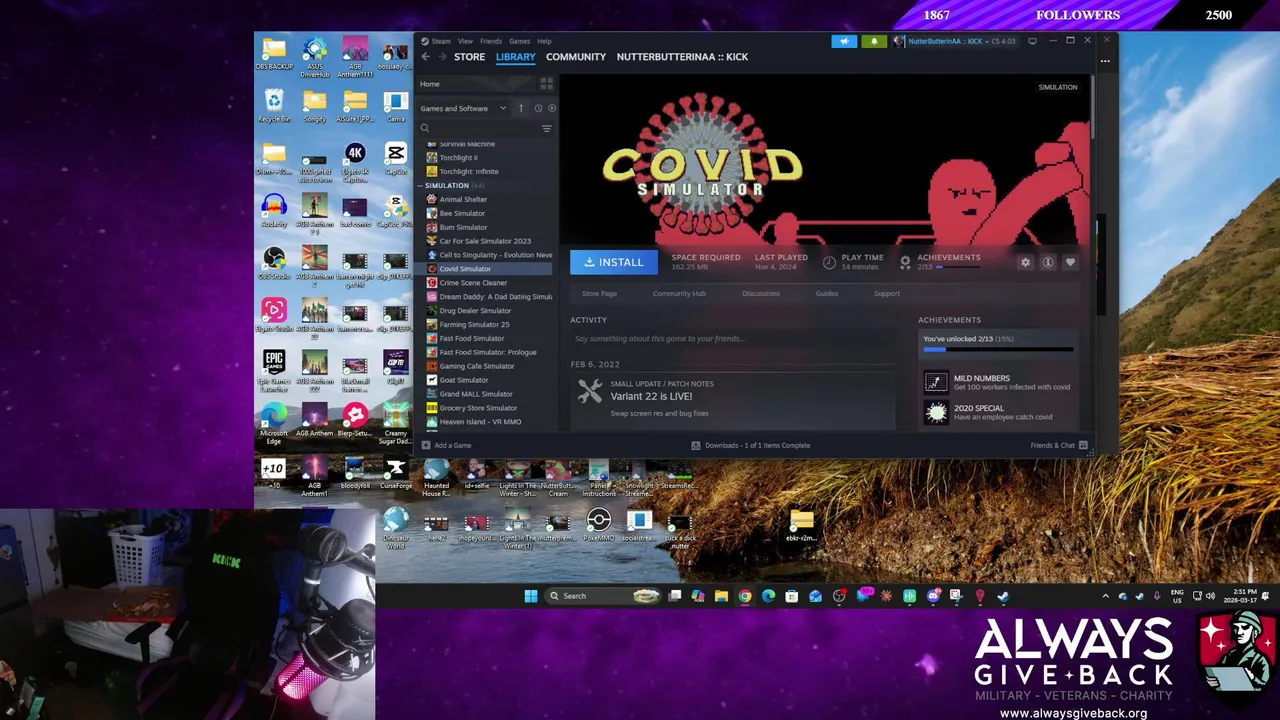Open Games and Software filter dropdown
Screen dimensions: 1280x720
464,108
